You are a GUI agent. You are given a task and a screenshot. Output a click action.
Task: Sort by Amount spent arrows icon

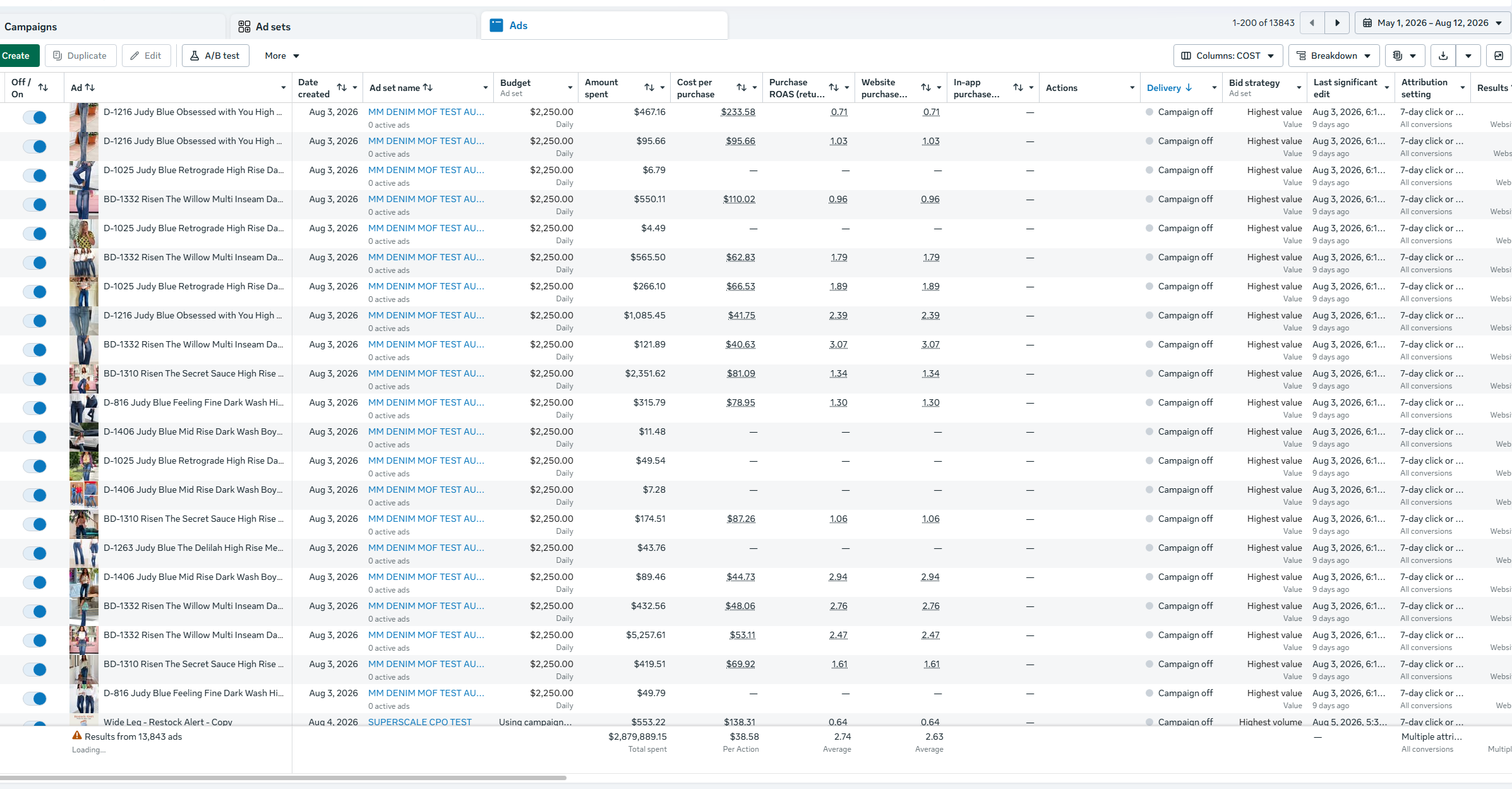click(x=649, y=88)
